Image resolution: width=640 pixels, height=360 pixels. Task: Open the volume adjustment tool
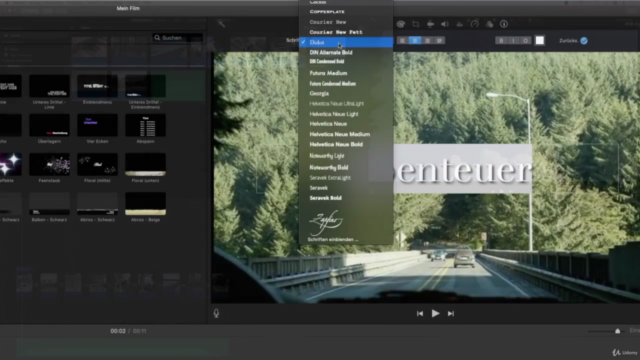tap(445, 24)
